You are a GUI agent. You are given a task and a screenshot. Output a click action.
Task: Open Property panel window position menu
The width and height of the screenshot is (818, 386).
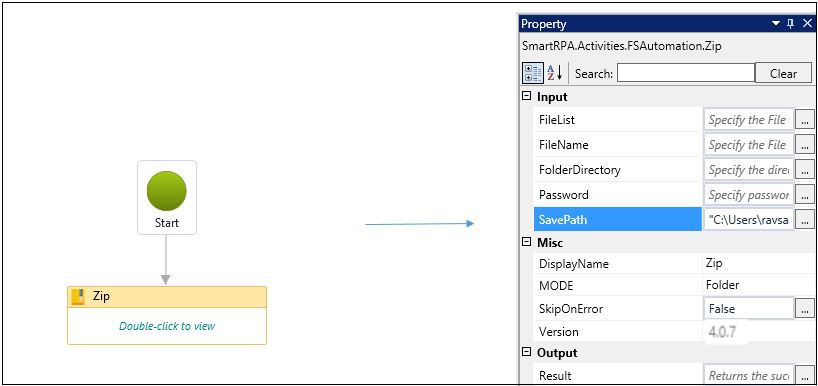776,23
